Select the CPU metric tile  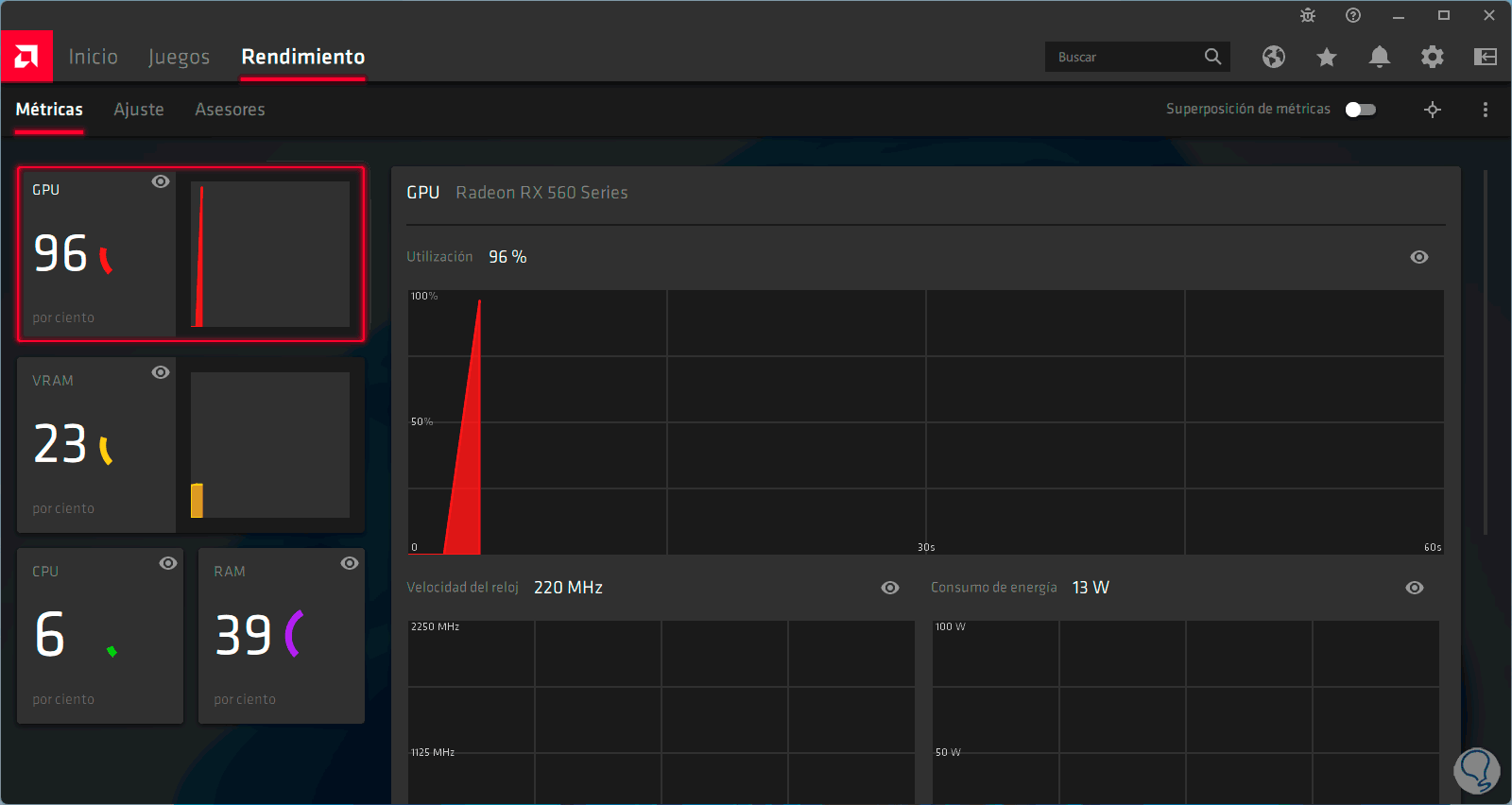(x=100, y=636)
